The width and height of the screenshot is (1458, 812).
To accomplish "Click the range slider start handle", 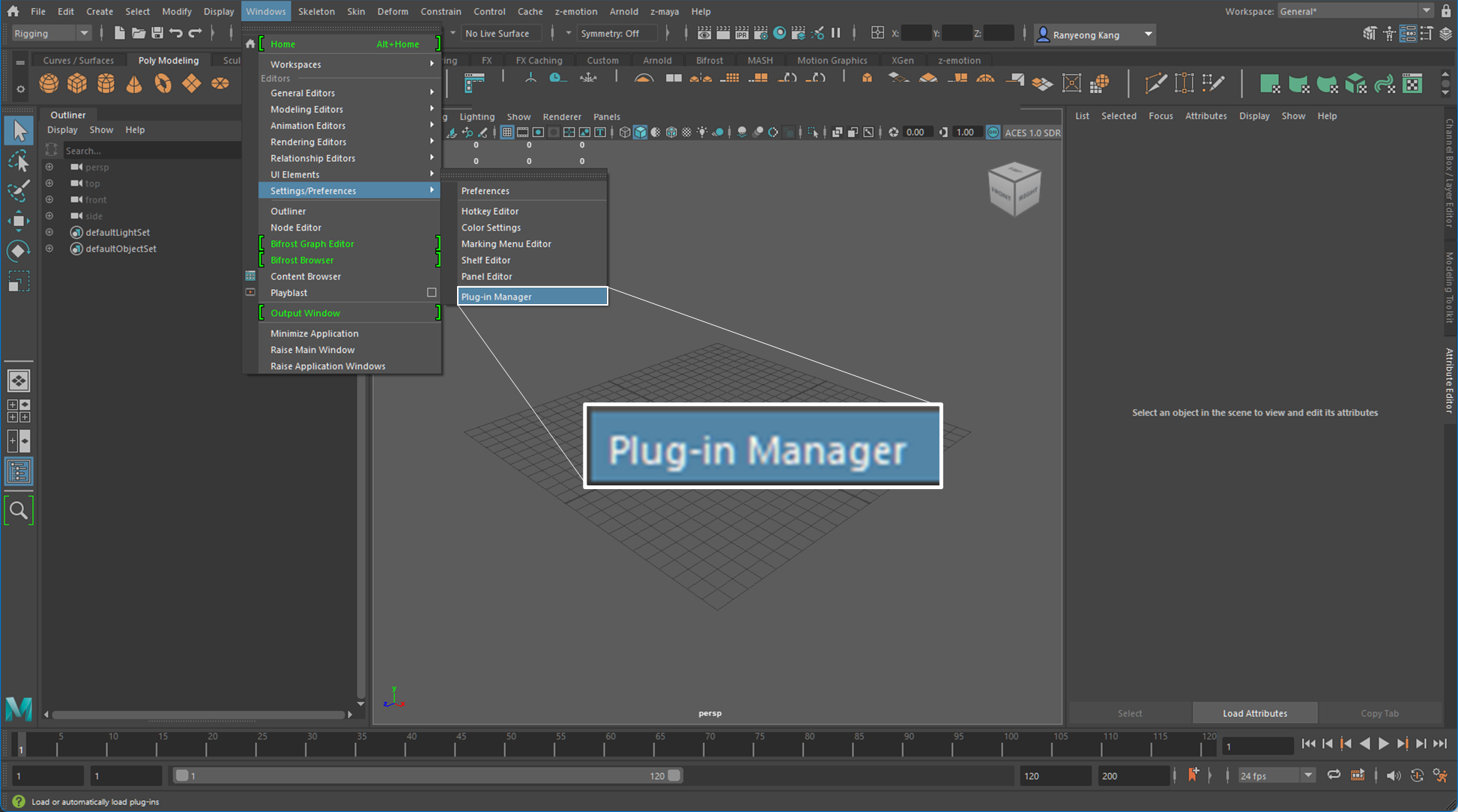I will tap(181, 775).
